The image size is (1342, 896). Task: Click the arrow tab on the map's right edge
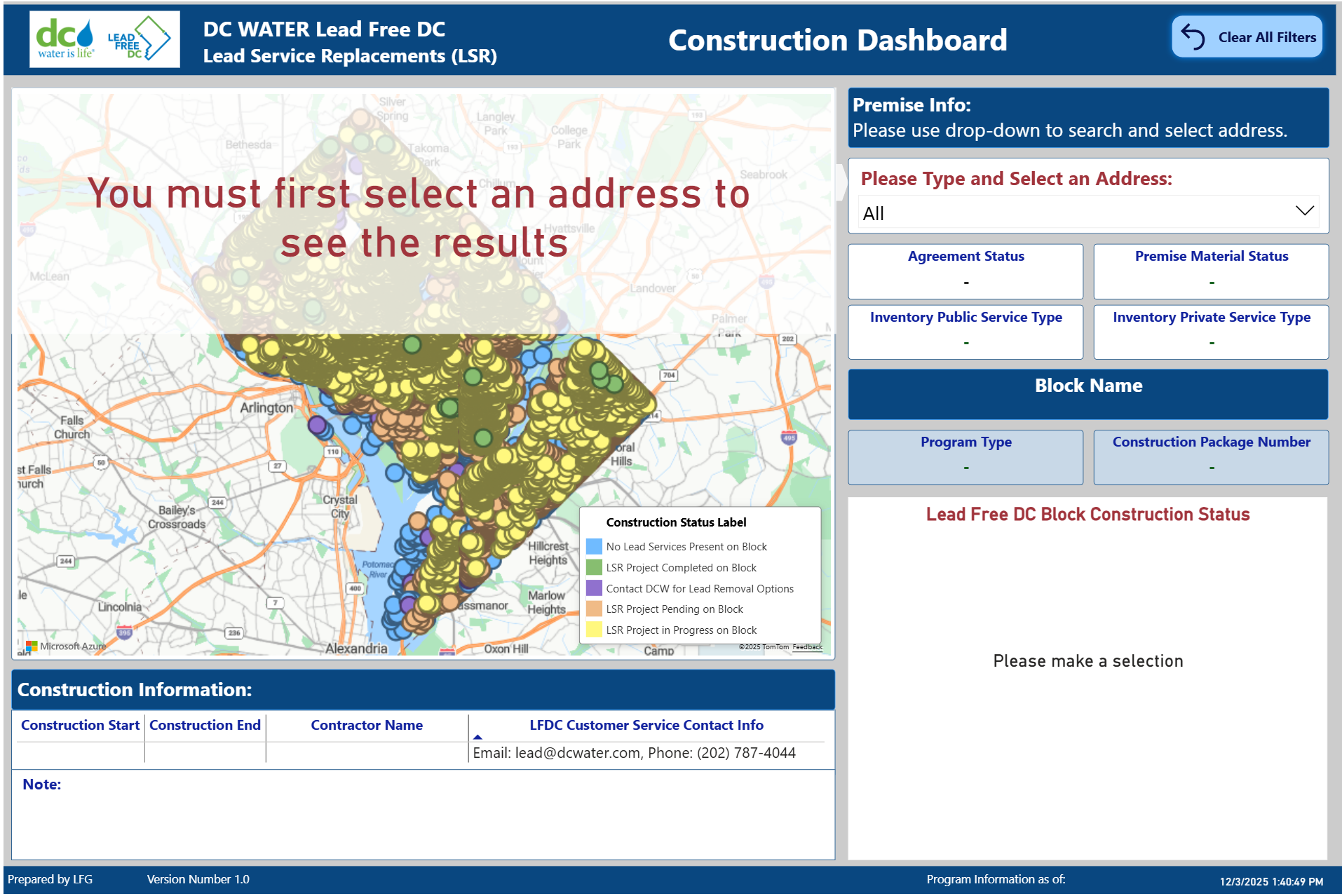click(x=841, y=182)
